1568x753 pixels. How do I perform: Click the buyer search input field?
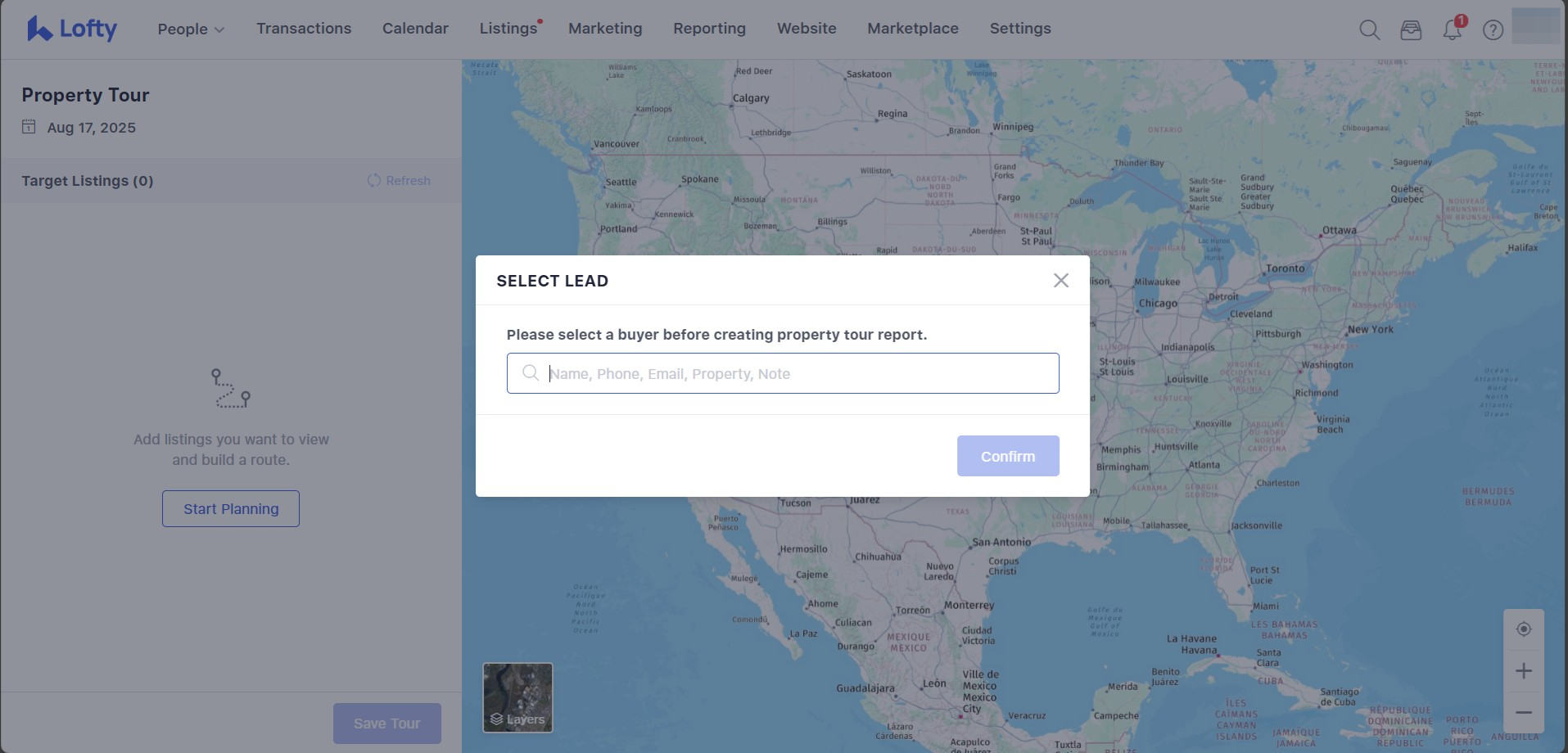(794, 374)
